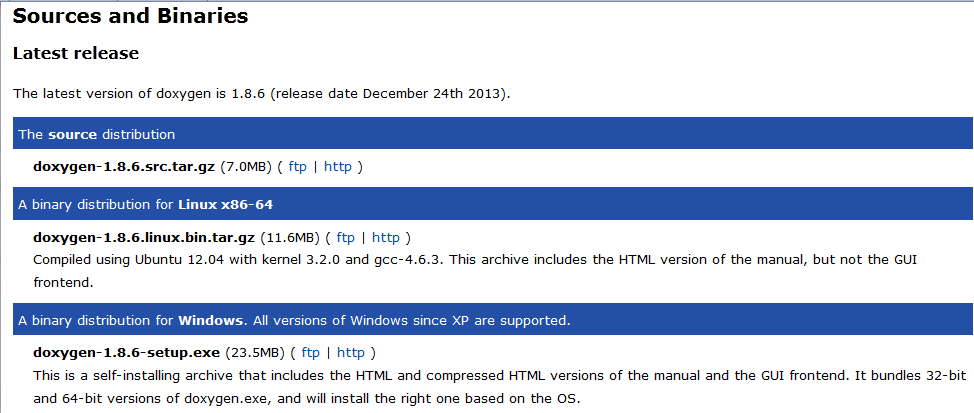Click the "Sources and Binaries" heading
The height and width of the screenshot is (413, 974).
click(x=130, y=16)
